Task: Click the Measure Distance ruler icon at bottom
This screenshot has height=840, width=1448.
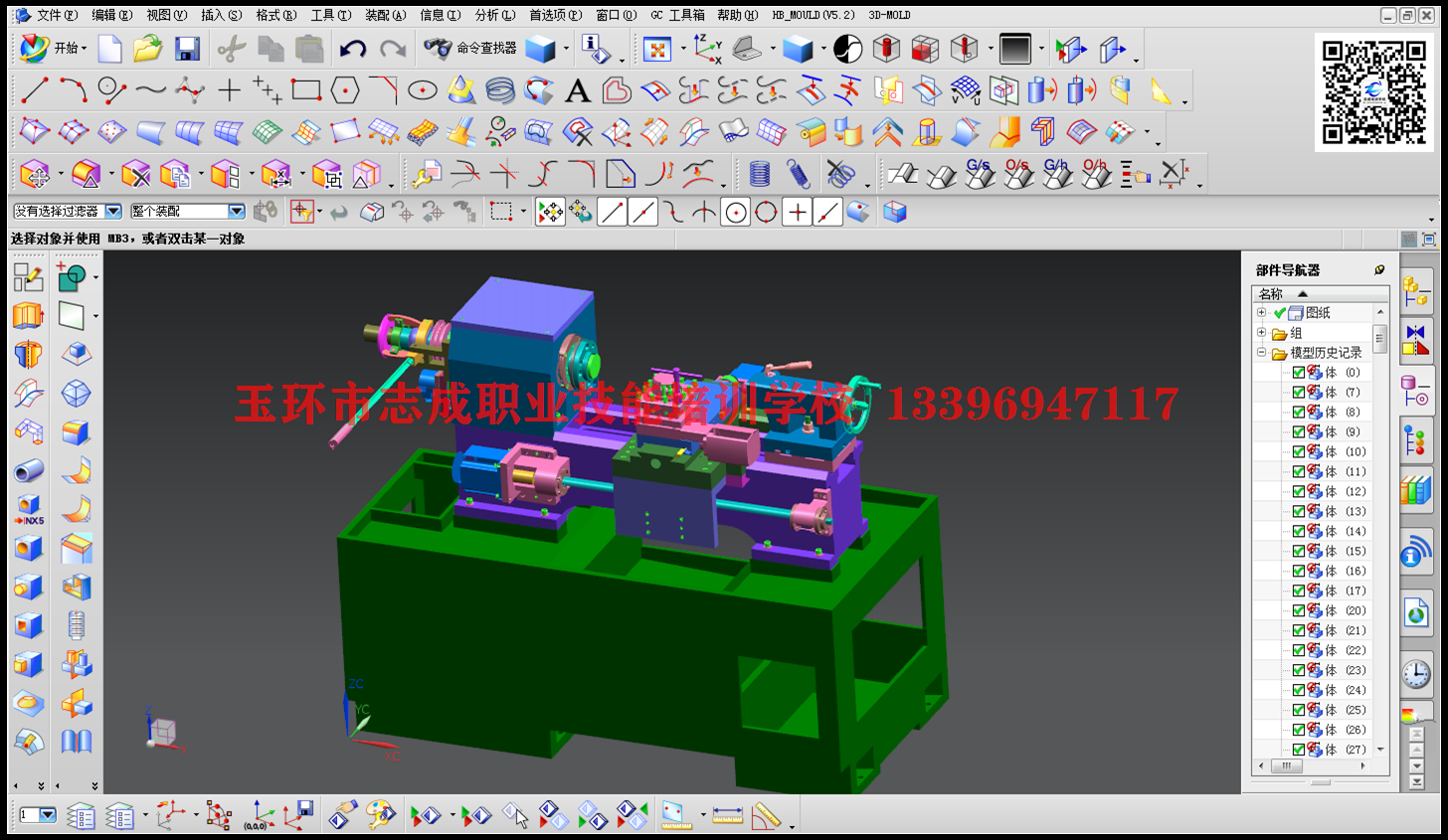Action: (727, 816)
